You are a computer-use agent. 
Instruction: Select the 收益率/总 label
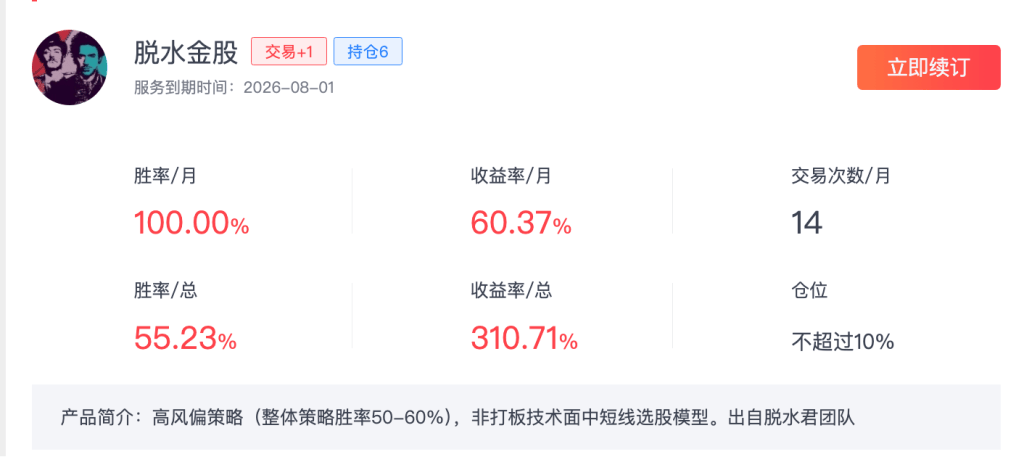[511, 291]
